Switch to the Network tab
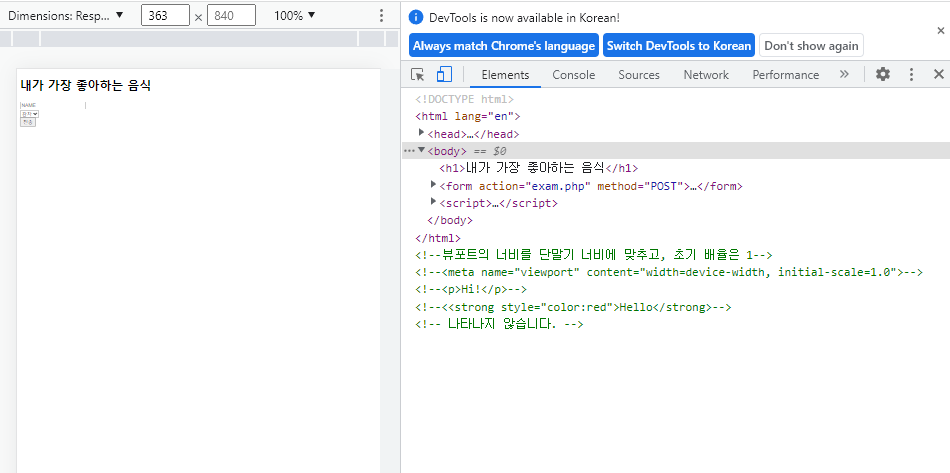This screenshot has width=950, height=473. [x=706, y=75]
